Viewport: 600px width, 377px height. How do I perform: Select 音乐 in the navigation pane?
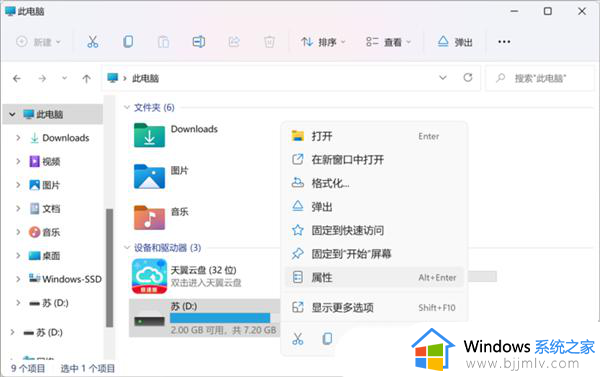pos(45,232)
